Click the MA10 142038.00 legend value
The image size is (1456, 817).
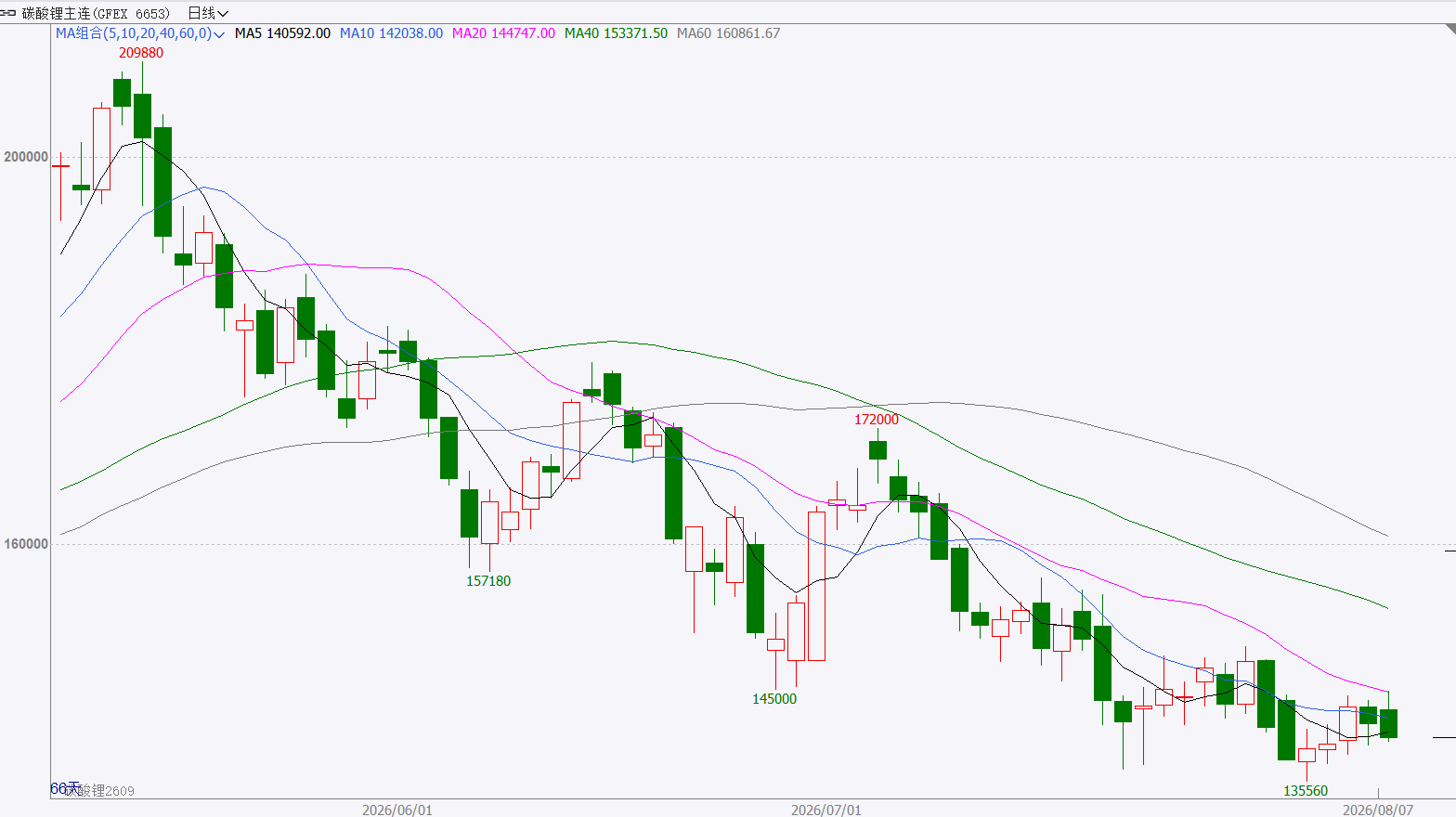[x=391, y=33]
